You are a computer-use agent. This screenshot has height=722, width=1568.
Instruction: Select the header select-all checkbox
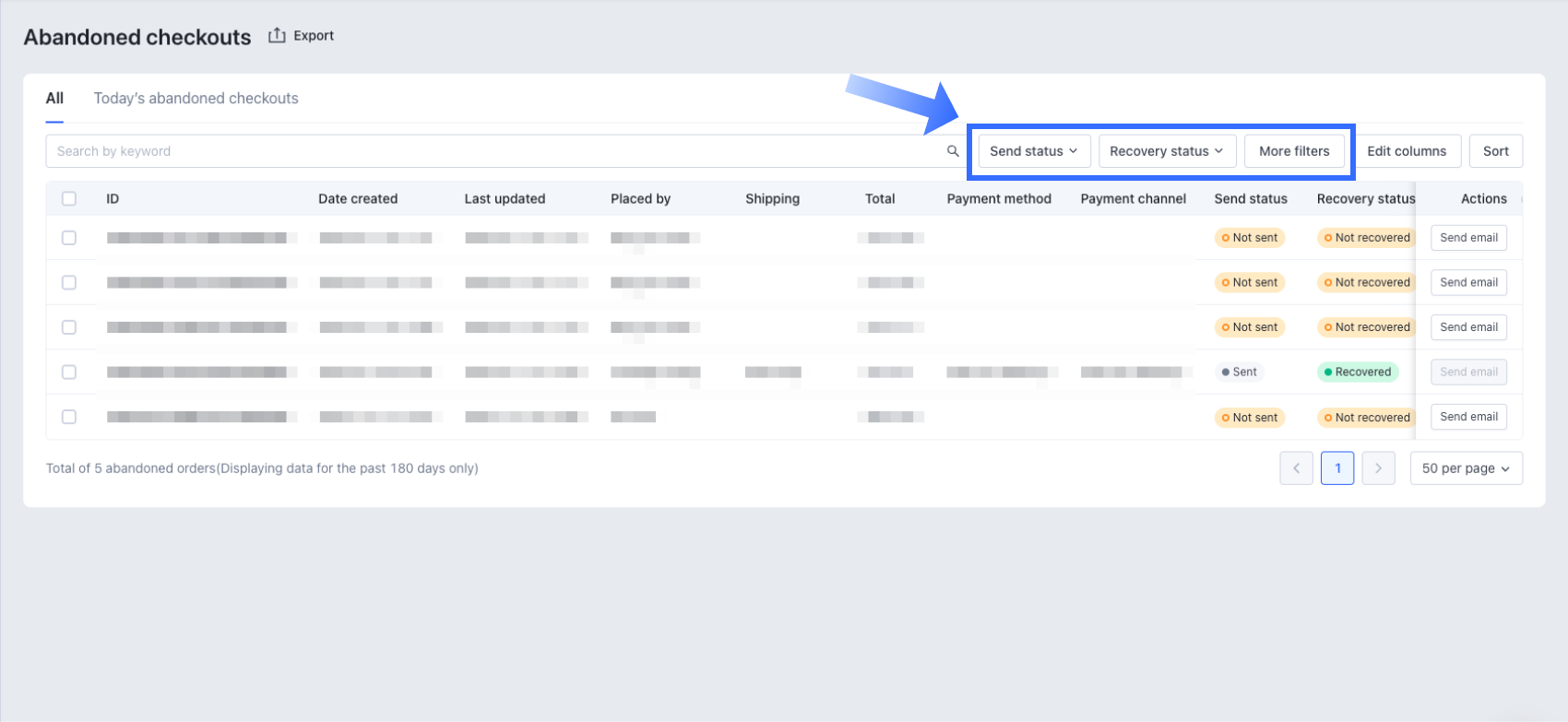pyautogui.click(x=69, y=198)
